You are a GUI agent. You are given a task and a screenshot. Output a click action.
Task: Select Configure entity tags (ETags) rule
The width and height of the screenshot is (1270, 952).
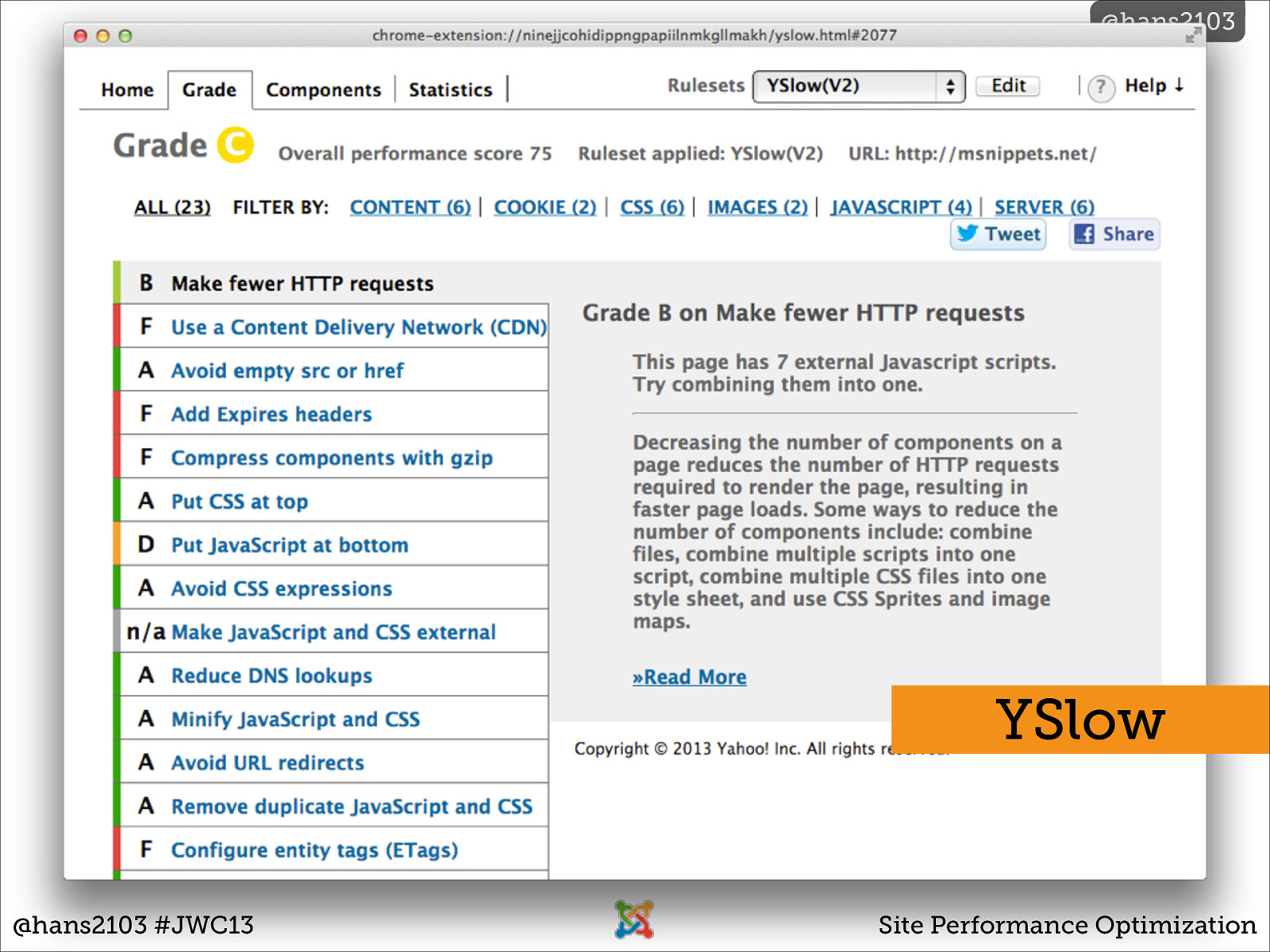tap(331, 850)
